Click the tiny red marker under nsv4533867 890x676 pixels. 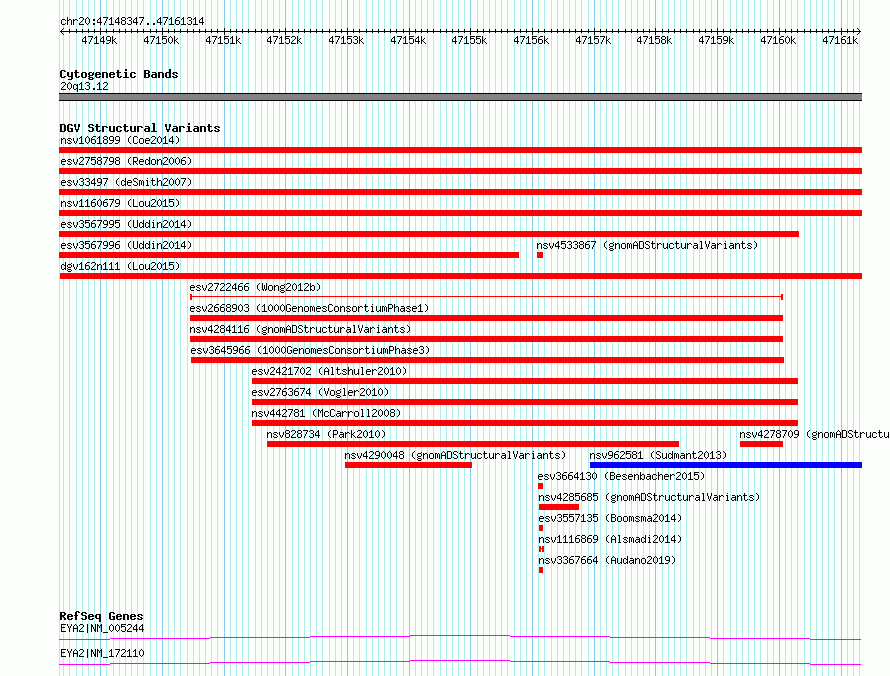[540, 255]
